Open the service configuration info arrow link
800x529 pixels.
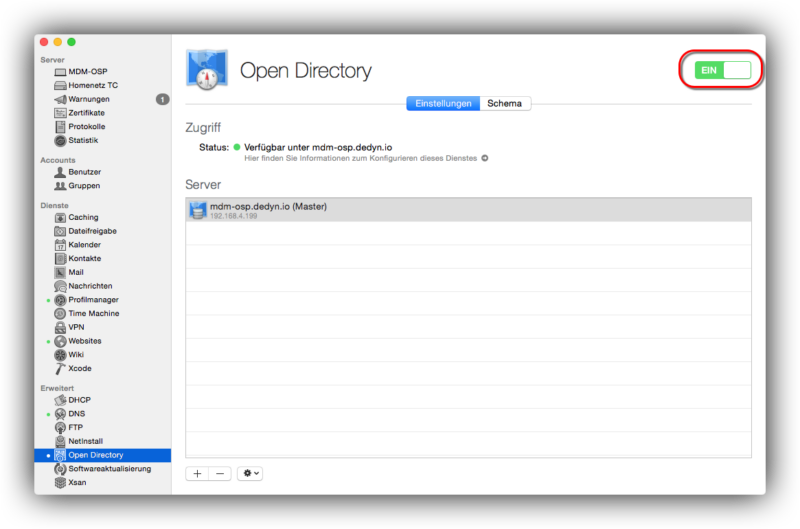(x=484, y=158)
